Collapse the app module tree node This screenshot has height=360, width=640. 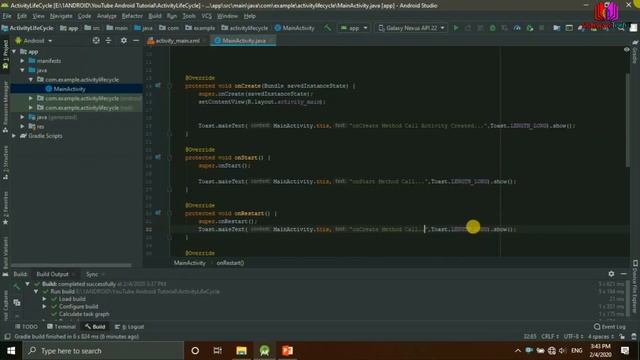(x=14, y=51)
